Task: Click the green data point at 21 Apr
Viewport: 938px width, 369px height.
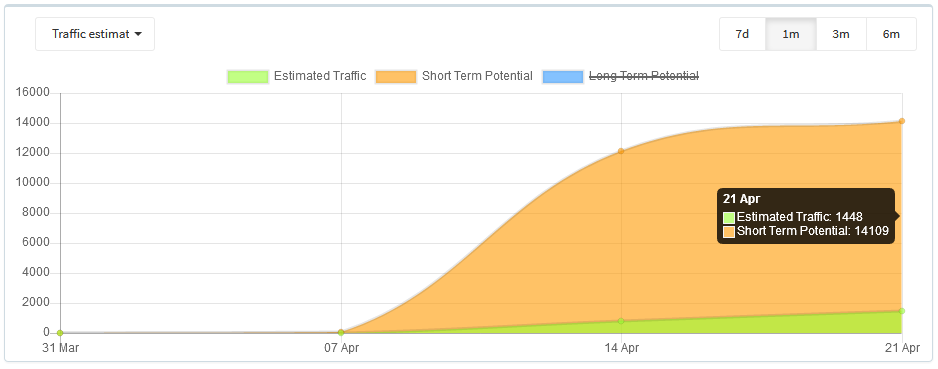Action: click(x=902, y=311)
